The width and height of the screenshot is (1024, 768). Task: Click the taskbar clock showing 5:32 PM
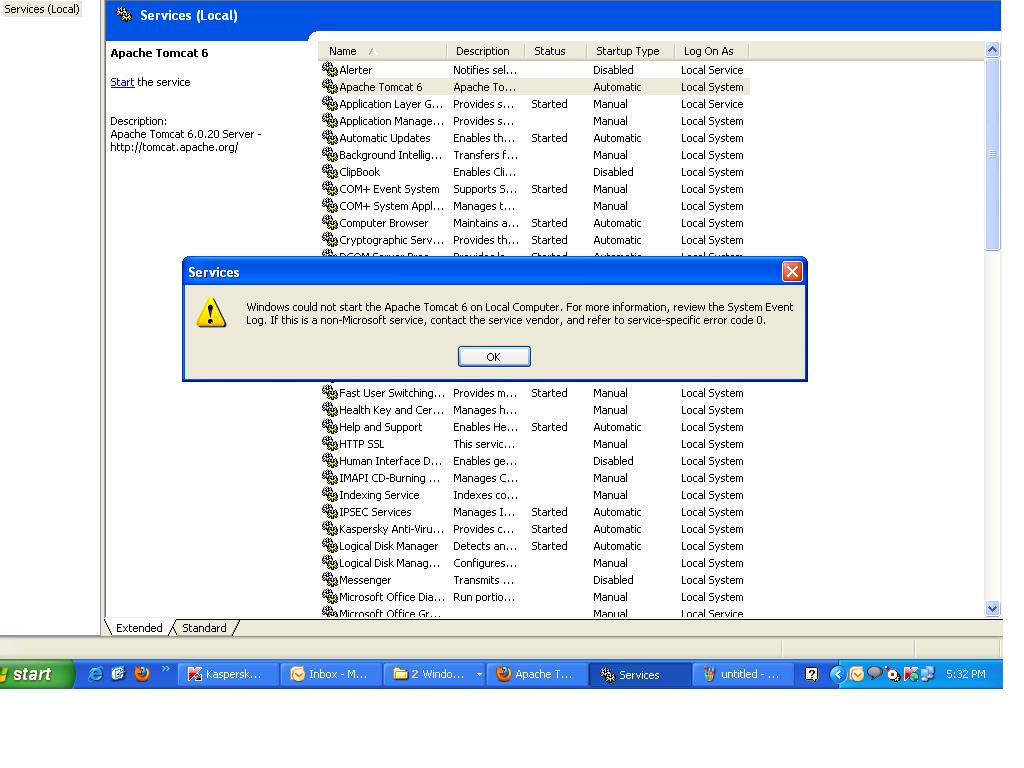pyautogui.click(x=965, y=674)
